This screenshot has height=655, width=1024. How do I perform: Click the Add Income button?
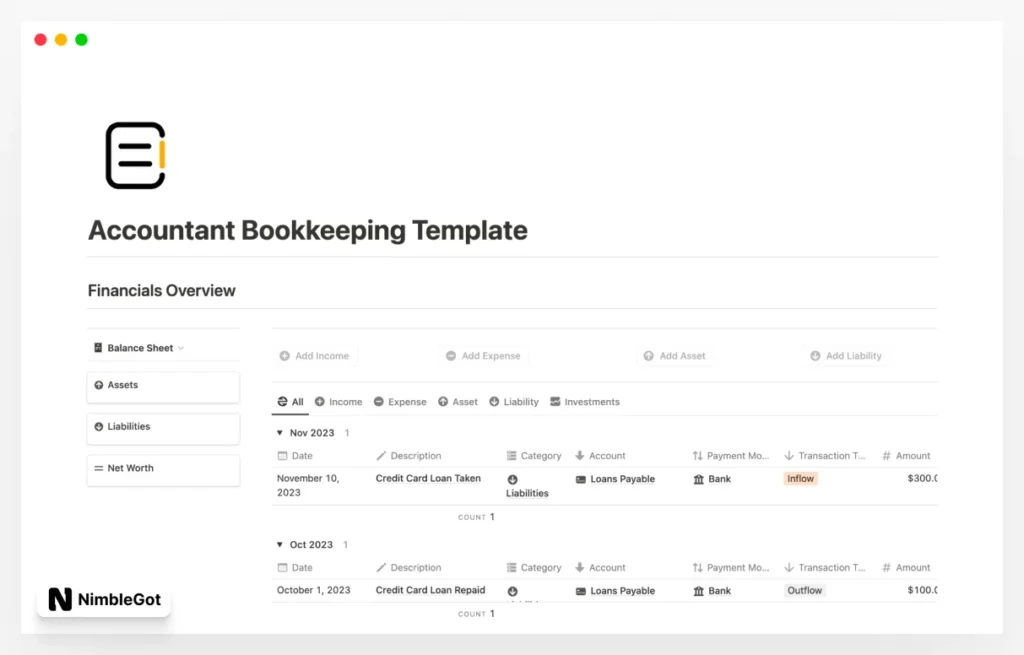[x=315, y=355]
